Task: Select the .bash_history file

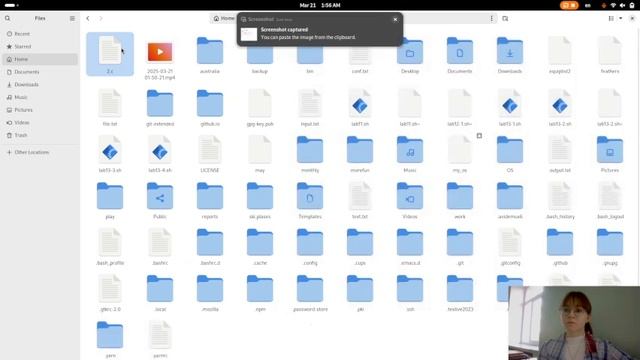Action: (x=560, y=196)
